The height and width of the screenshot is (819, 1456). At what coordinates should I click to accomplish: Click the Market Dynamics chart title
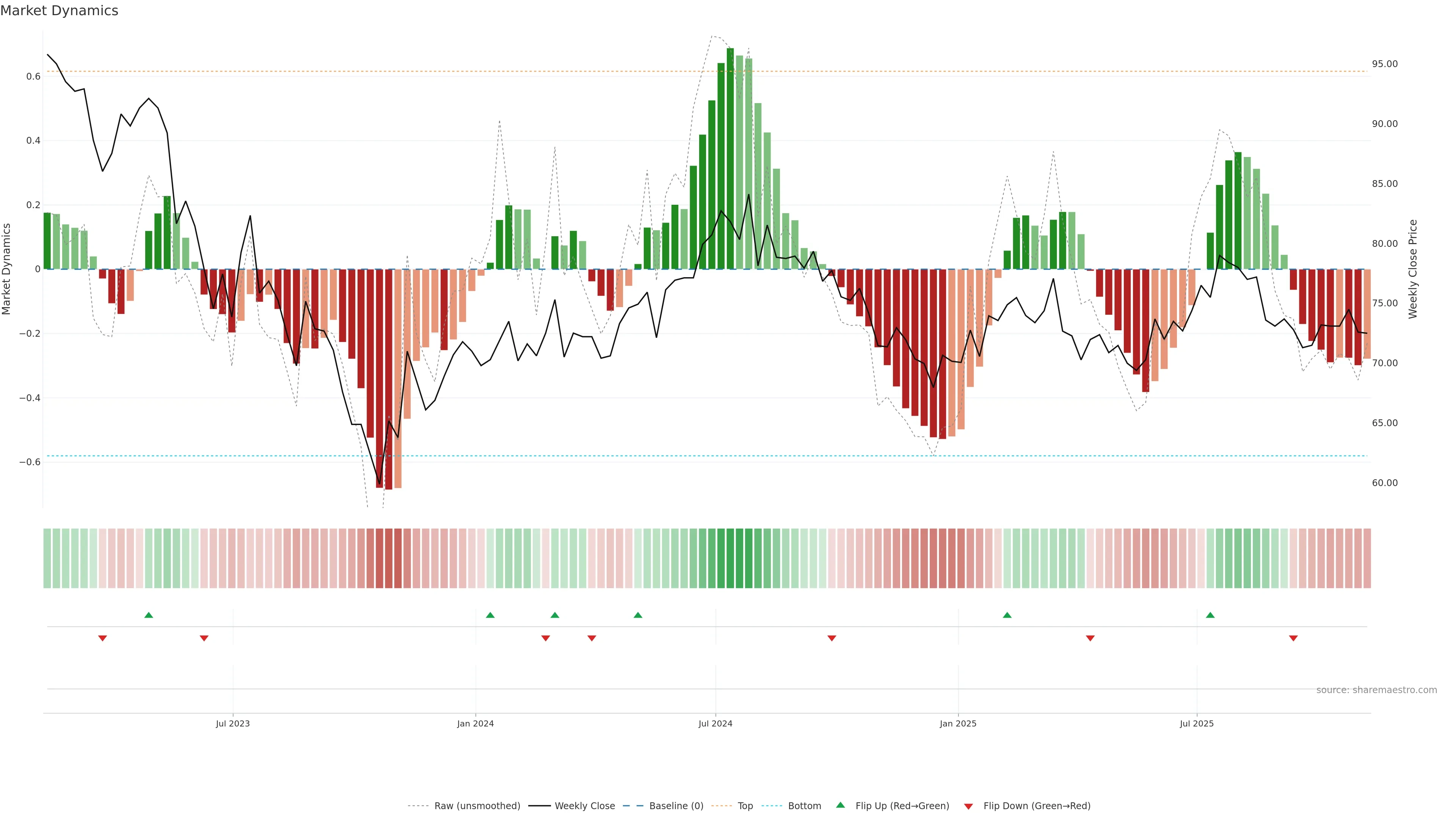click(60, 11)
